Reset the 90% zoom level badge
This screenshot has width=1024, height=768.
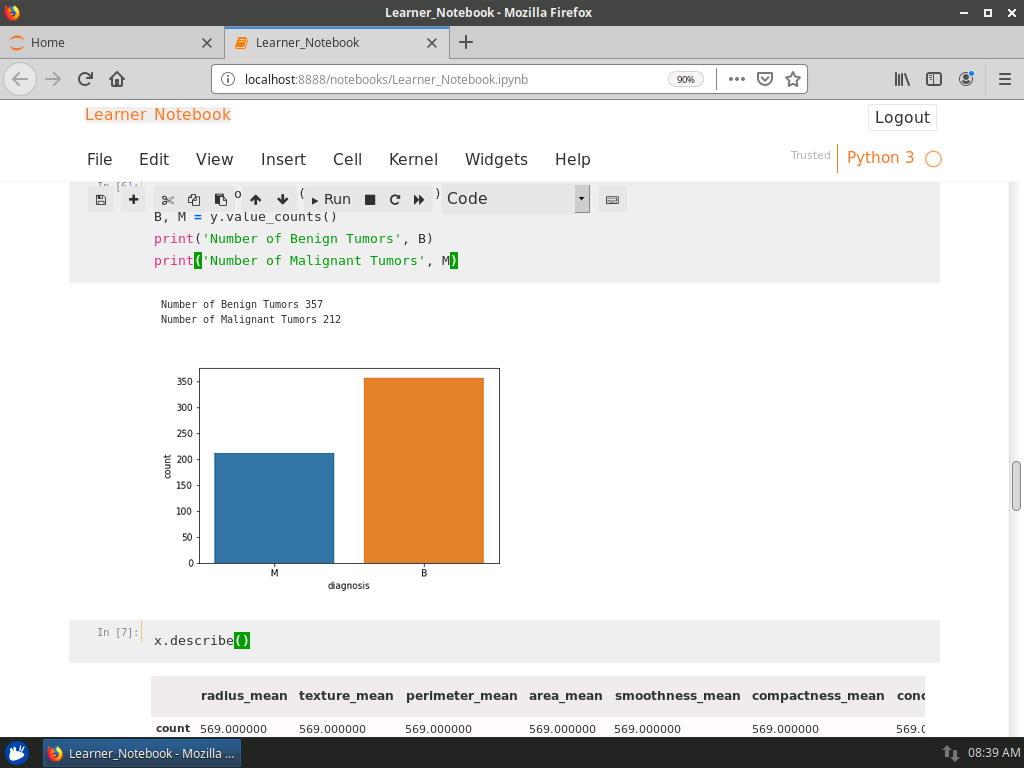[686, 80]
